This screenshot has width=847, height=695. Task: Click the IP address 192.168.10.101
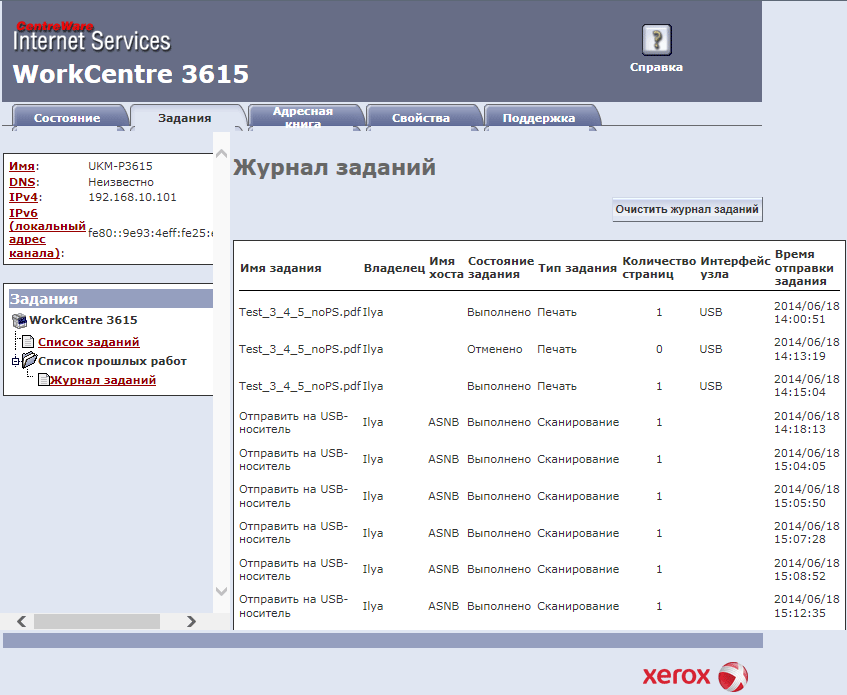132,197
